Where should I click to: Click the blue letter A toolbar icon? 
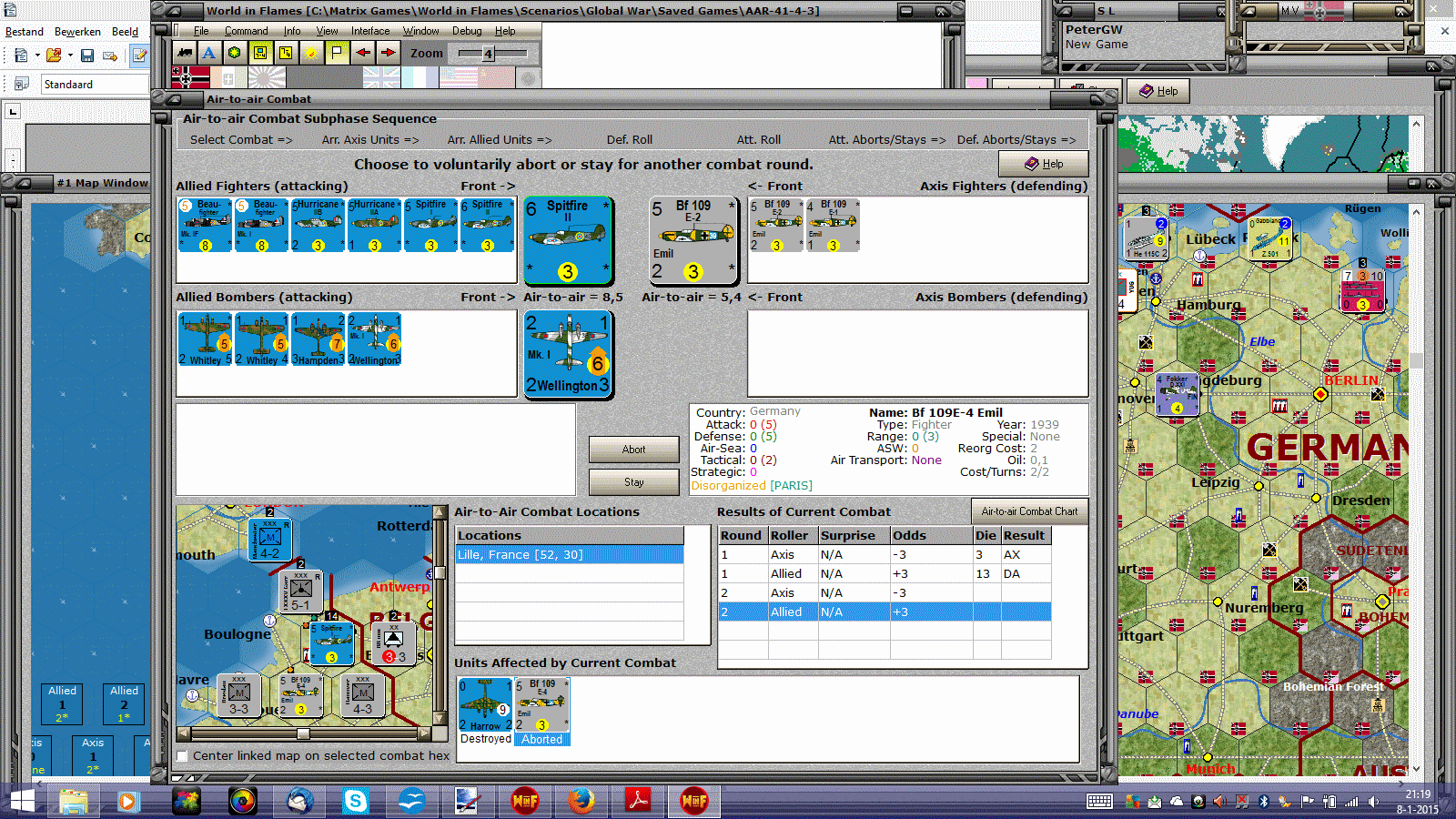coord(209,53)
